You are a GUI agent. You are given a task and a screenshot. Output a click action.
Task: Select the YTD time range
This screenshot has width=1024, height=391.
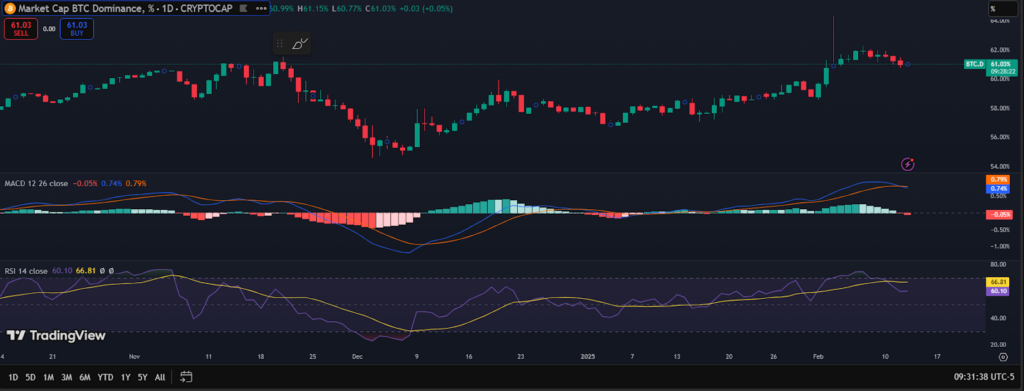click(105, 377)
